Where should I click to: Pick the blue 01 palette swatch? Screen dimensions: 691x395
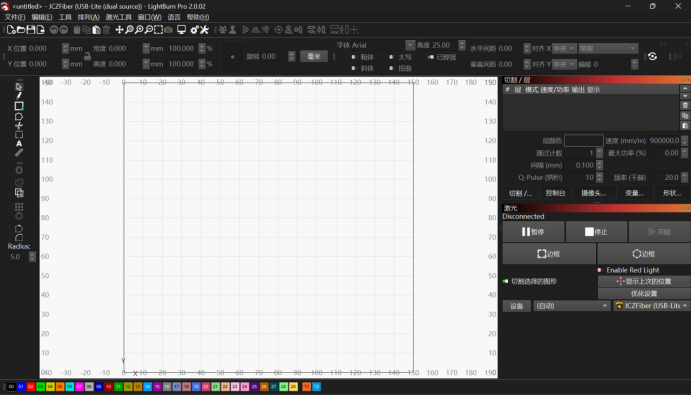[21, 387]
